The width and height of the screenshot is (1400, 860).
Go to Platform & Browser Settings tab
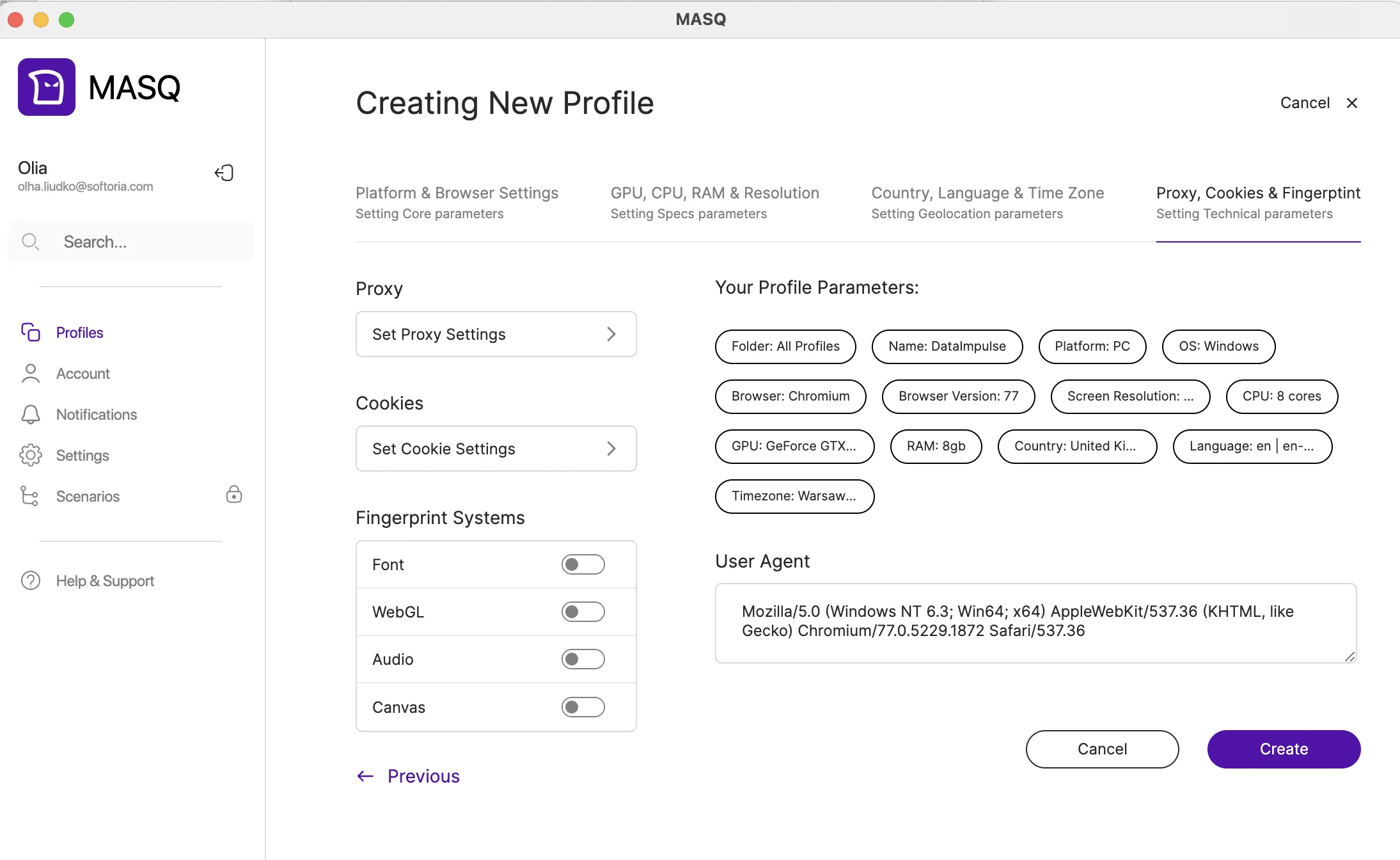[x=457, y=203]
